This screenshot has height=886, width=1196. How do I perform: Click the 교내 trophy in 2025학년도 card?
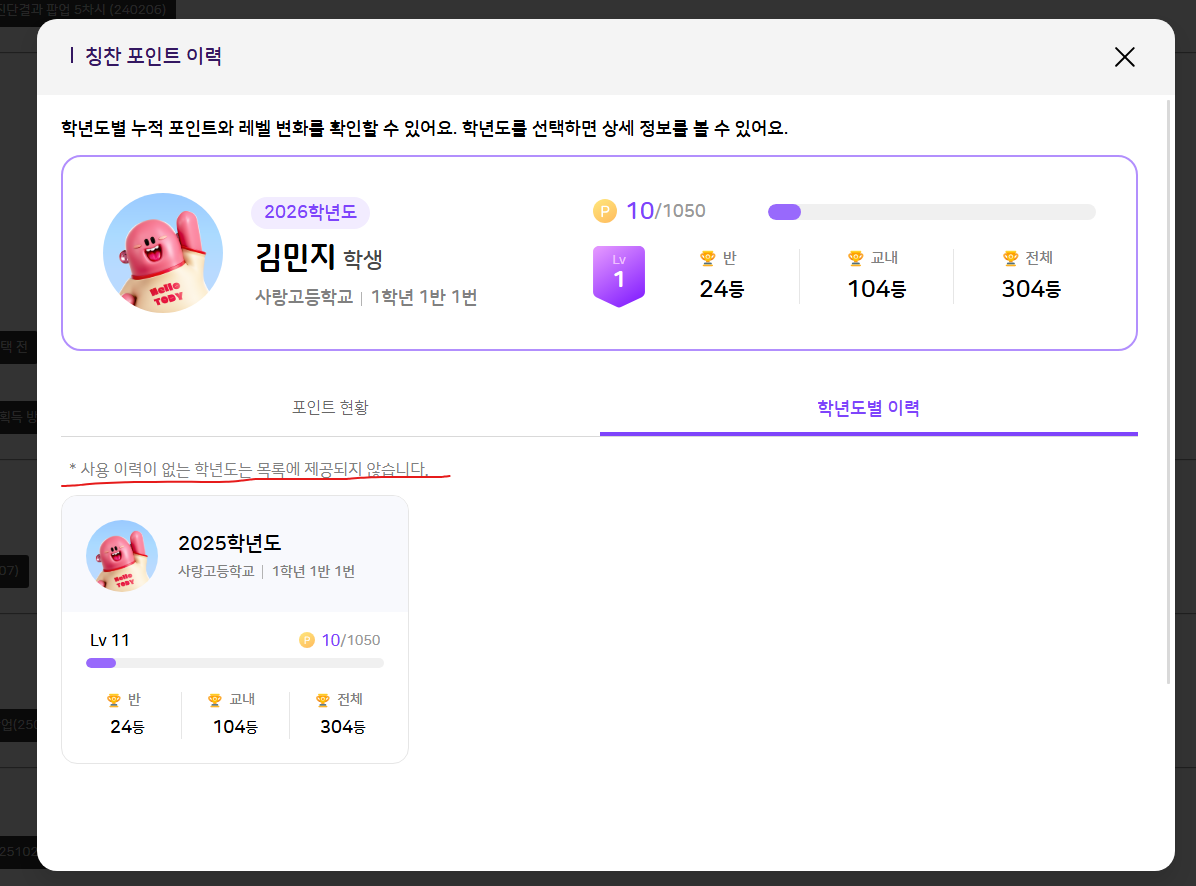tap(215, 700)
